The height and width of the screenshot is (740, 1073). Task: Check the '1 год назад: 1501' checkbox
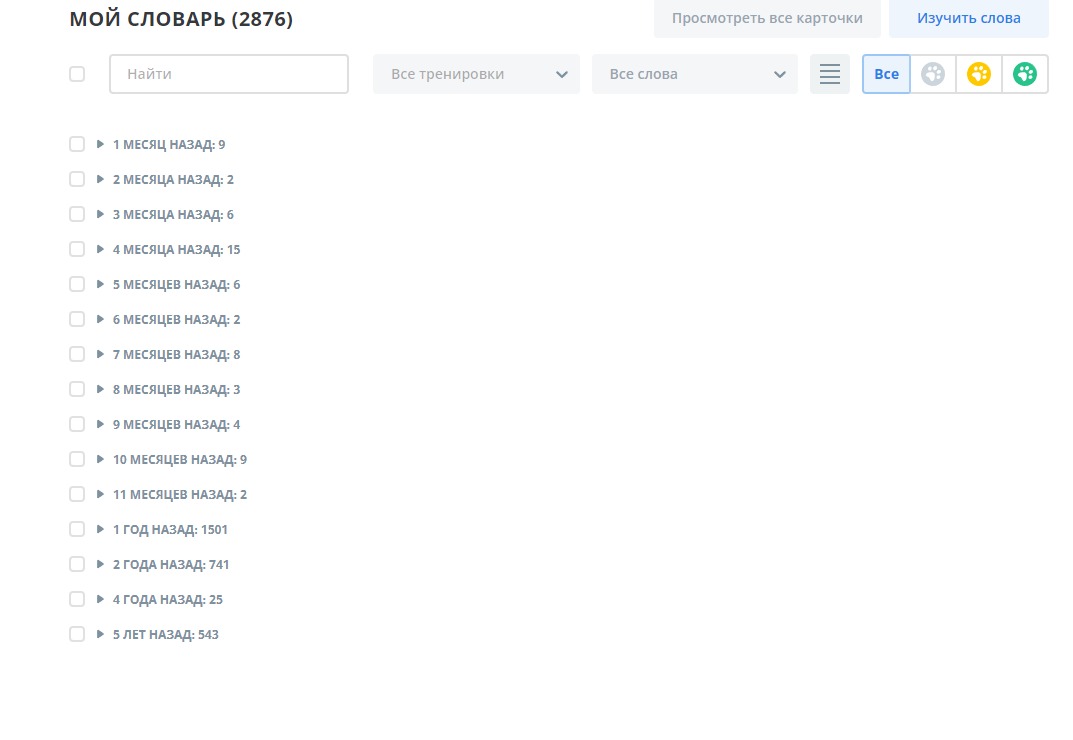[x=77, y=529]
